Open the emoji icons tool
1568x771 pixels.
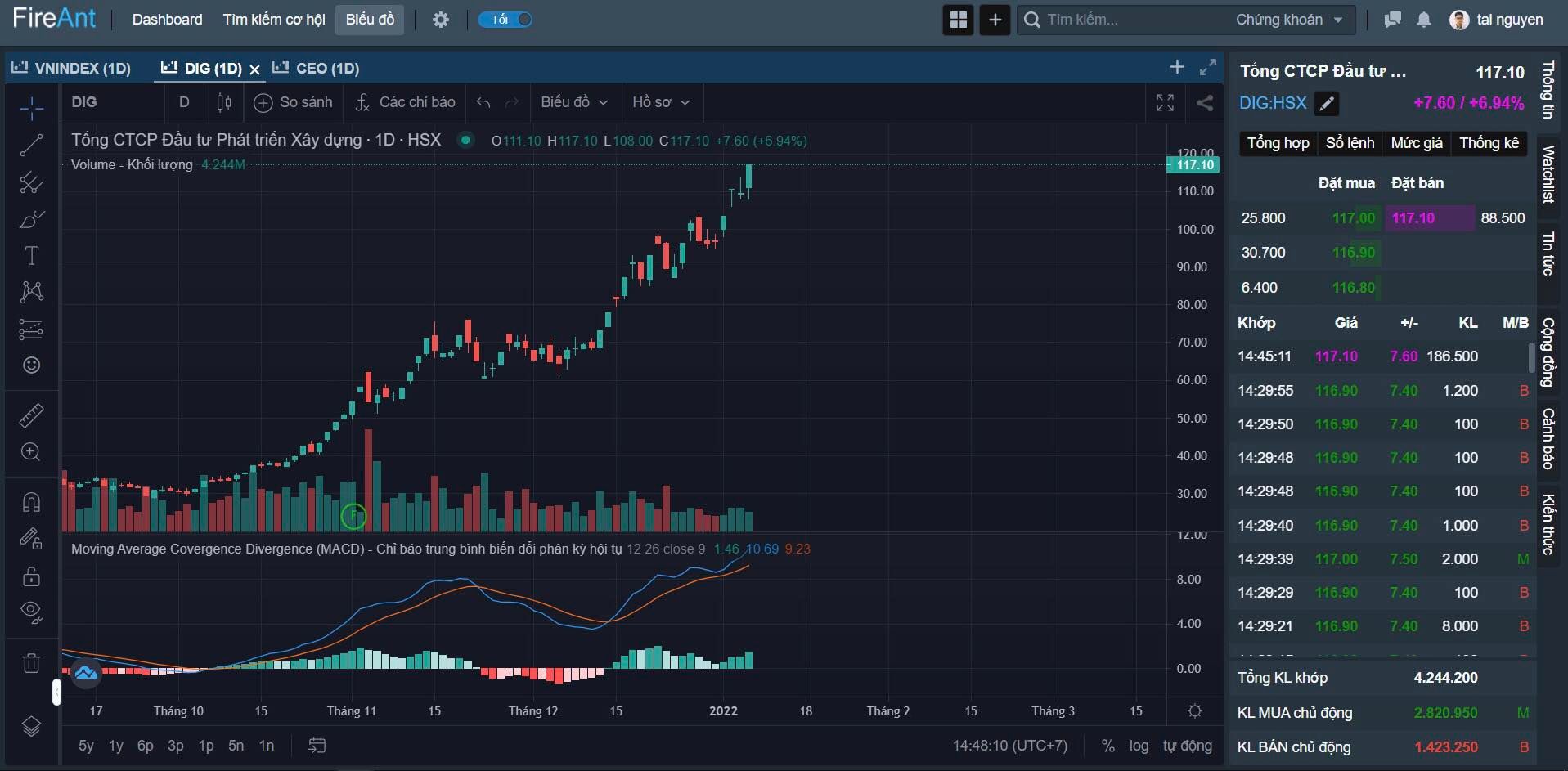(31, 365)
